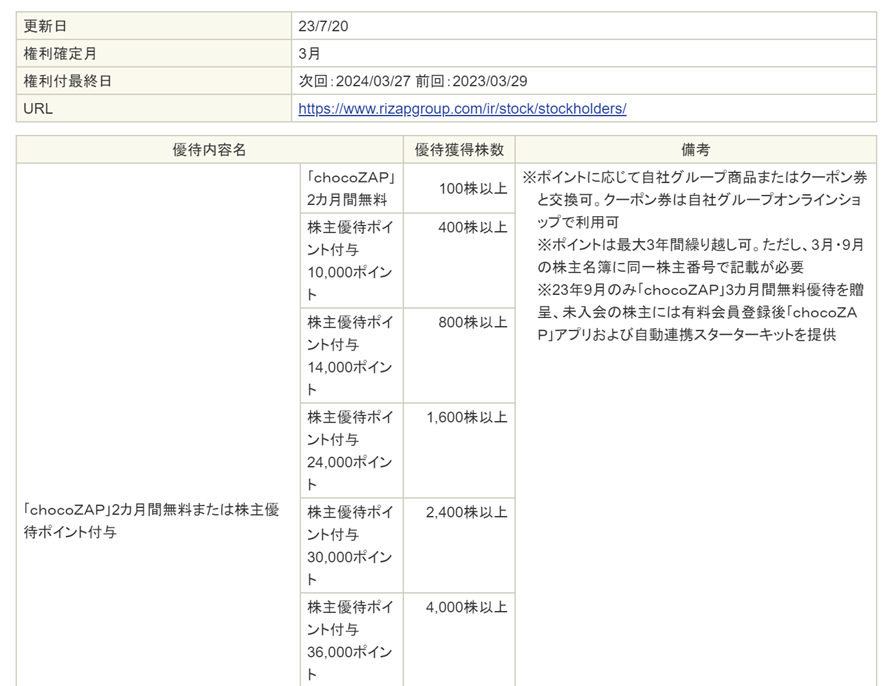Image resolution: width=886 pixels, height=686 pixels.
Task: Select the 更新日 label cell
Action: coord(154,26)
